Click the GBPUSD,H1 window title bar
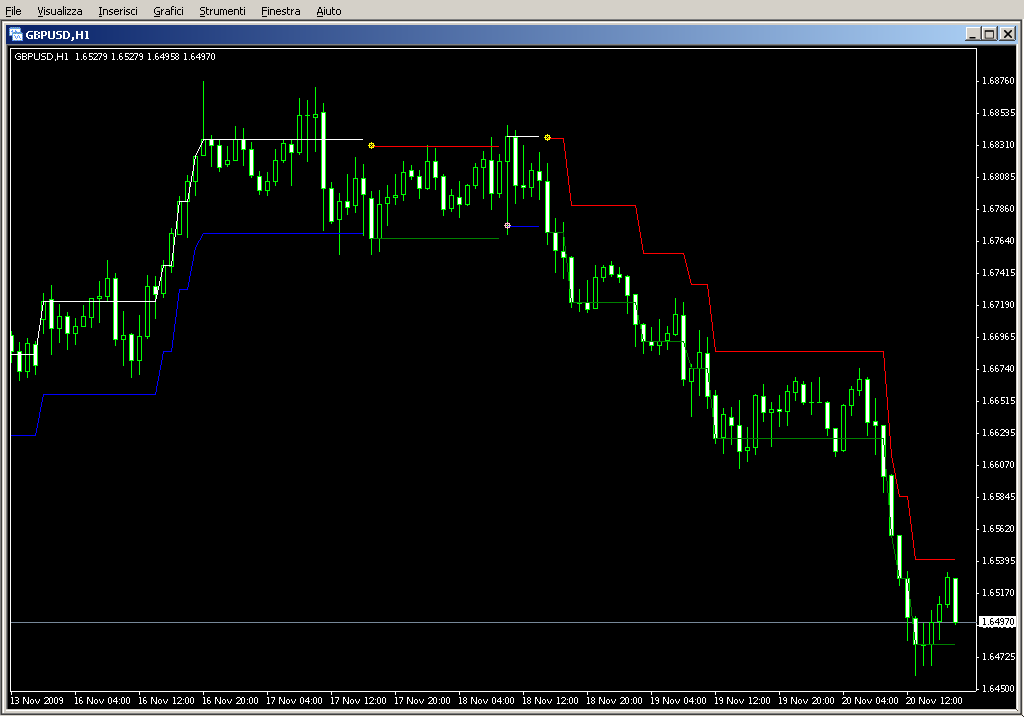Viewport: 1024px width, 717px height. tap(512, 35)
